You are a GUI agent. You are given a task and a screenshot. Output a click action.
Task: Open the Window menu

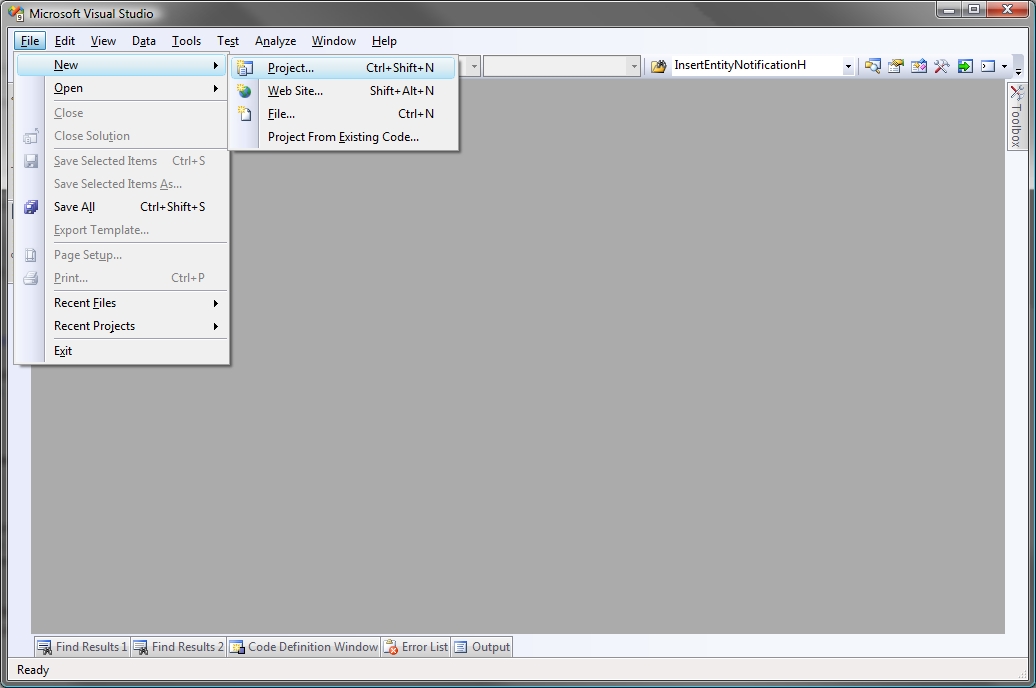tap(334, 41)
